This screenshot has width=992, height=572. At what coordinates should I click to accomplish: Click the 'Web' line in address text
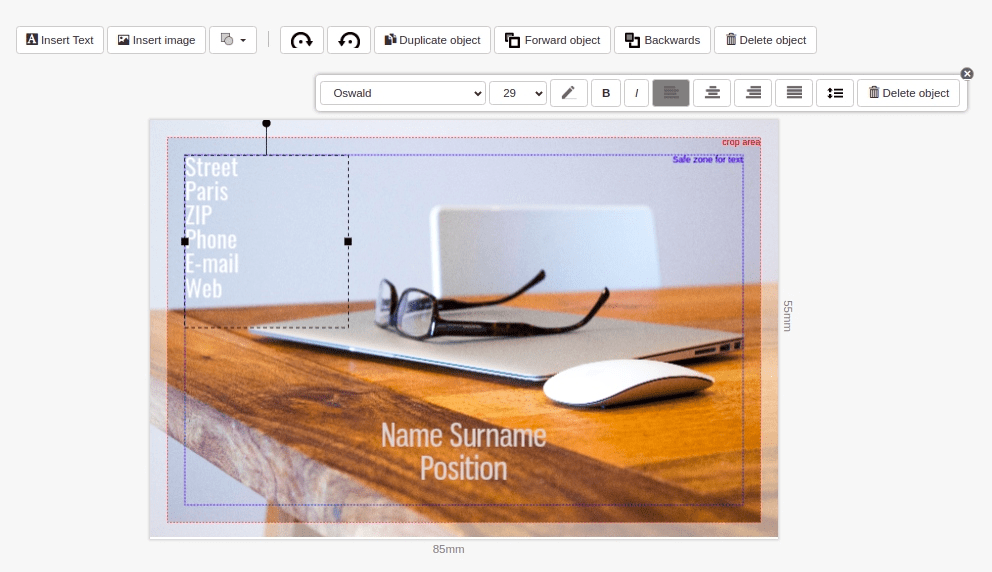click(x=204, y=289)
